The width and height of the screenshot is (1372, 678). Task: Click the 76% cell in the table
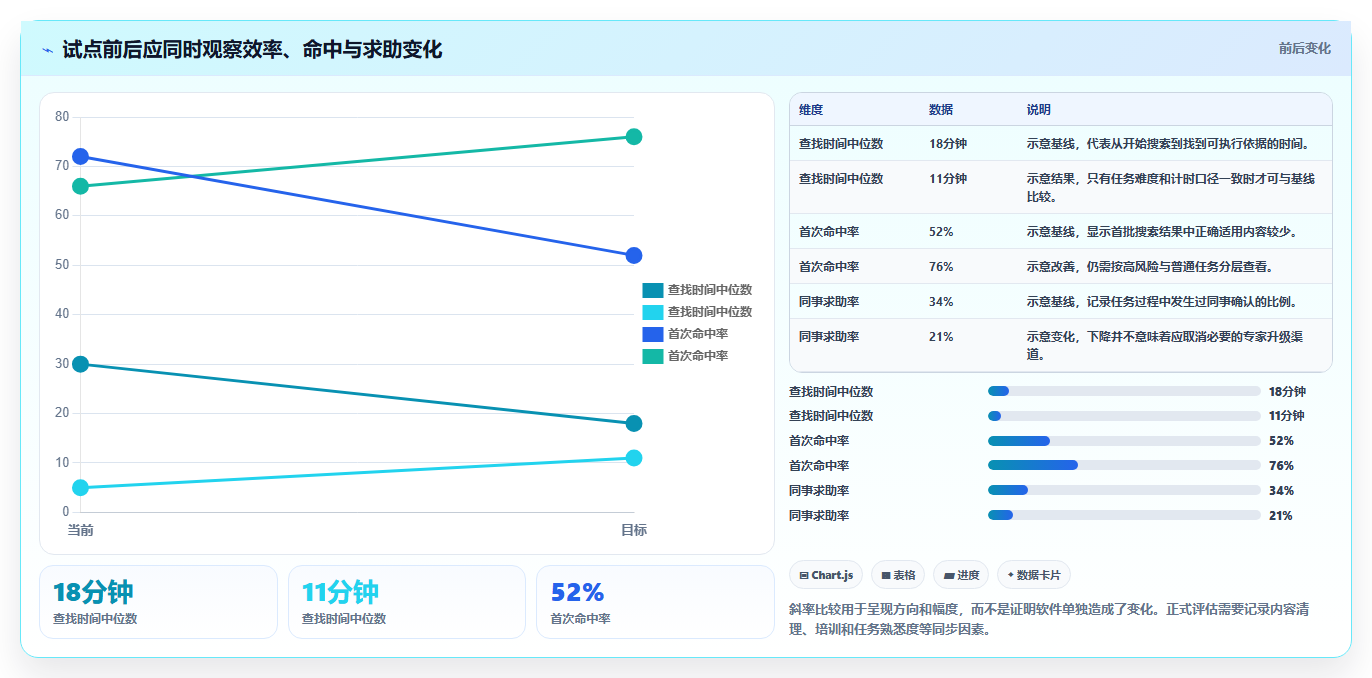(x=941, y=267)
